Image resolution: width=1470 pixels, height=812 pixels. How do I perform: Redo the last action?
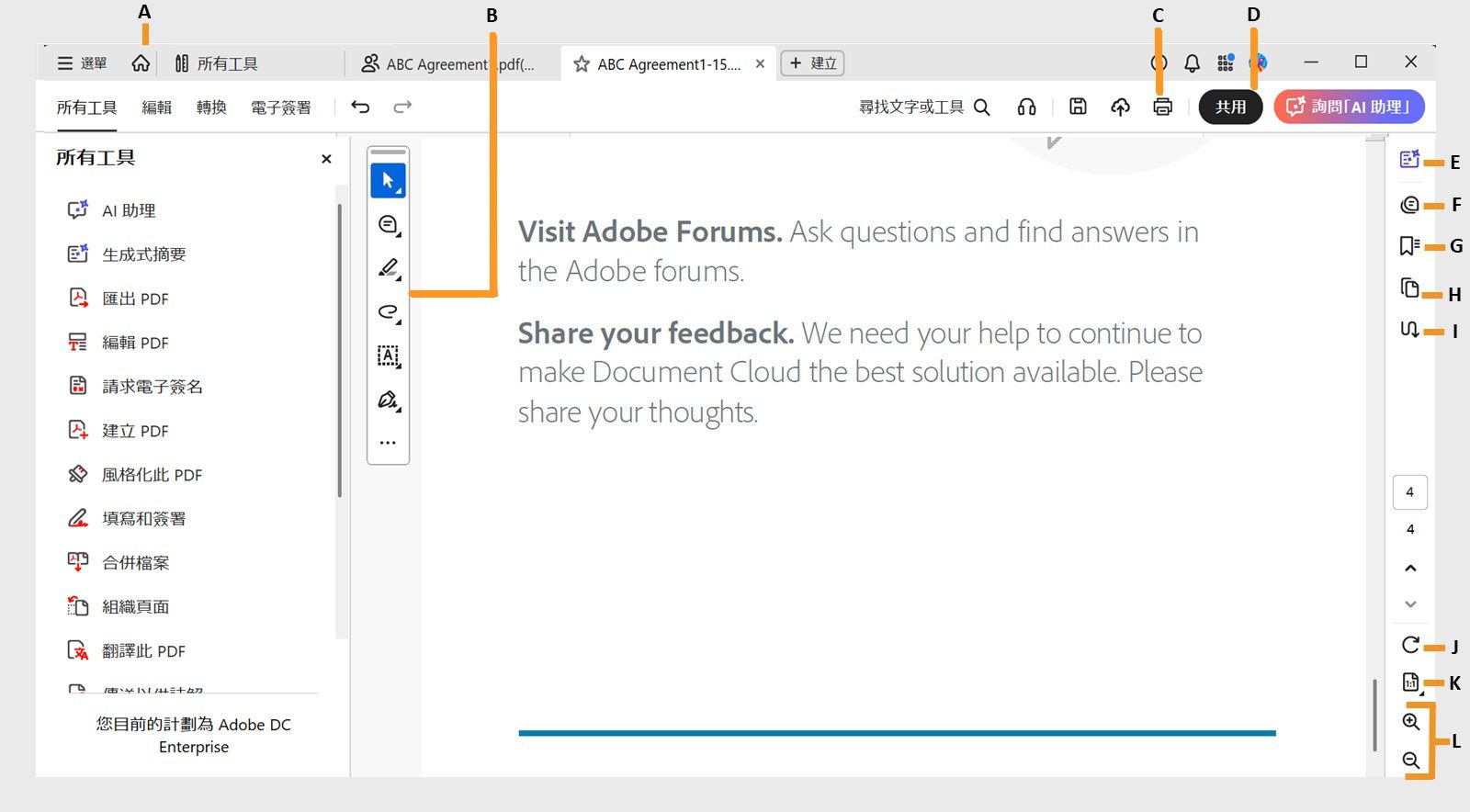pos(402,107)
